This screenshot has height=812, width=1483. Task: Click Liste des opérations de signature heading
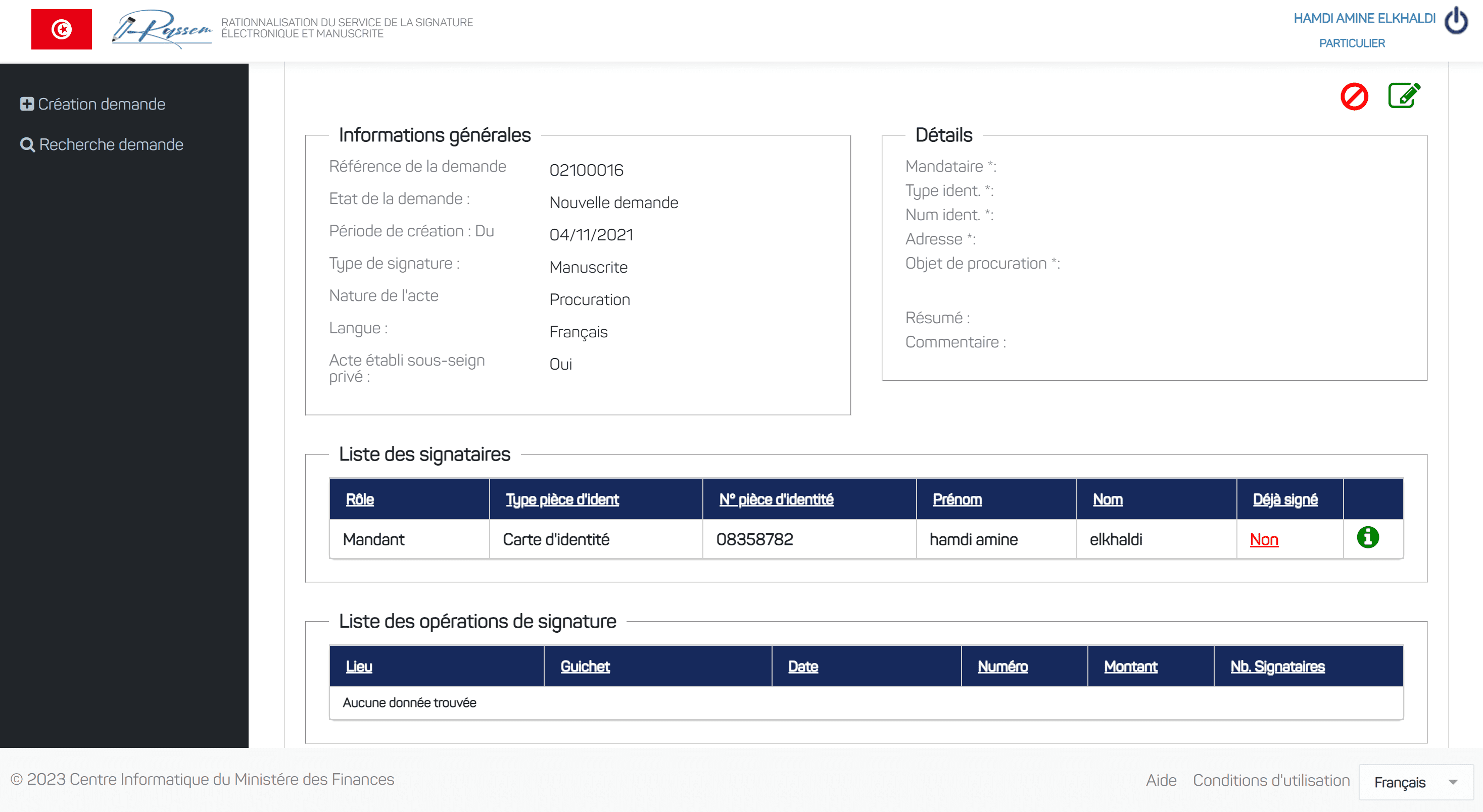point(477,622)
